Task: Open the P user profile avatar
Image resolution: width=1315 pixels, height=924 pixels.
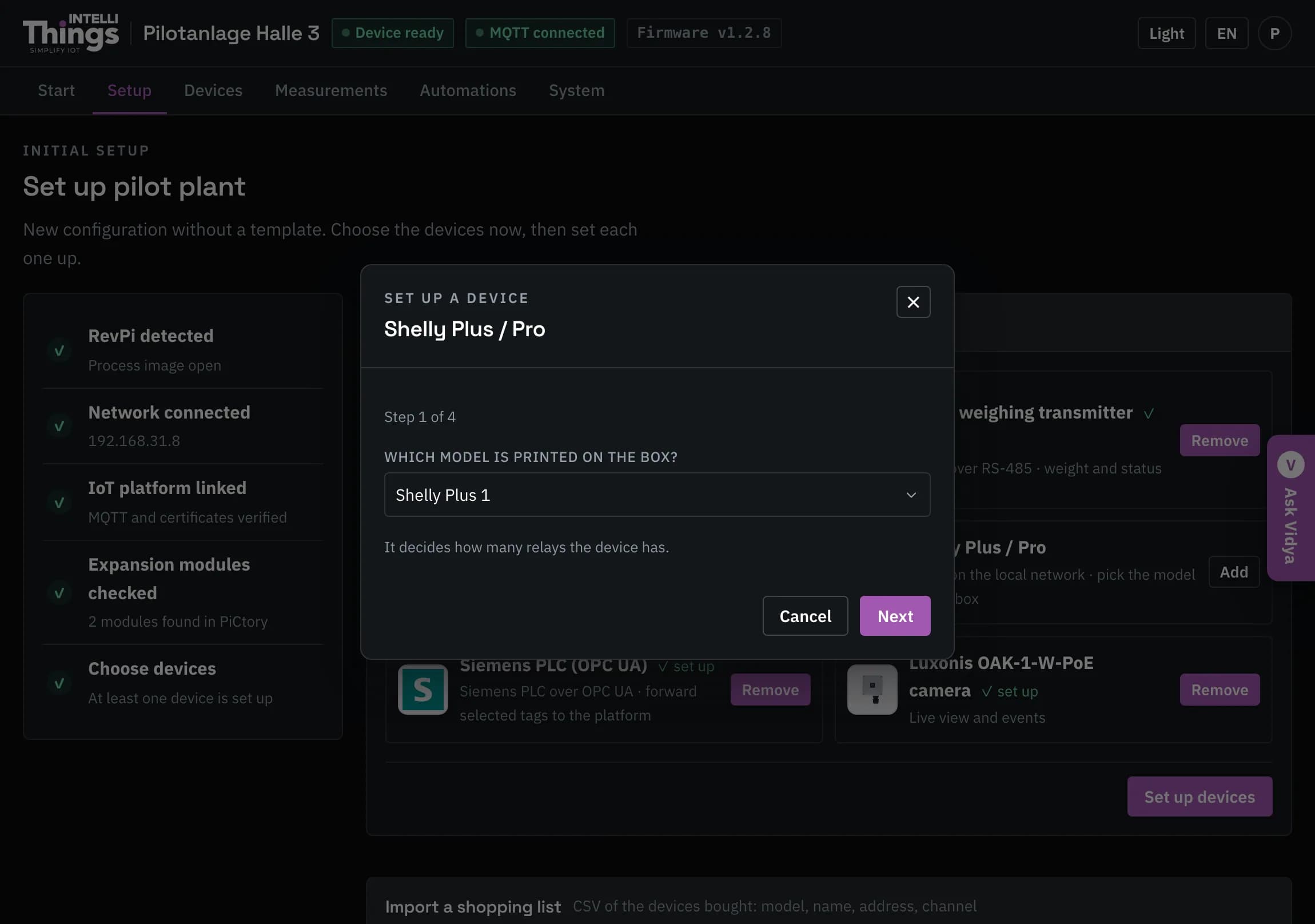Action: pos(1274,33)
